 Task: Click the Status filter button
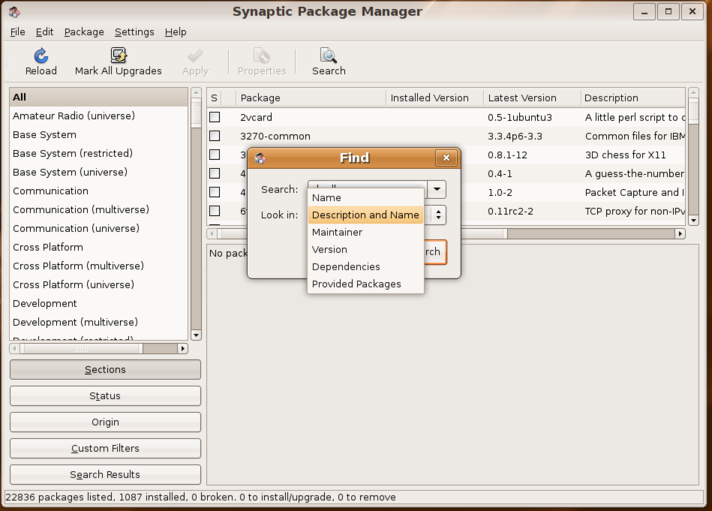(105, 396)
